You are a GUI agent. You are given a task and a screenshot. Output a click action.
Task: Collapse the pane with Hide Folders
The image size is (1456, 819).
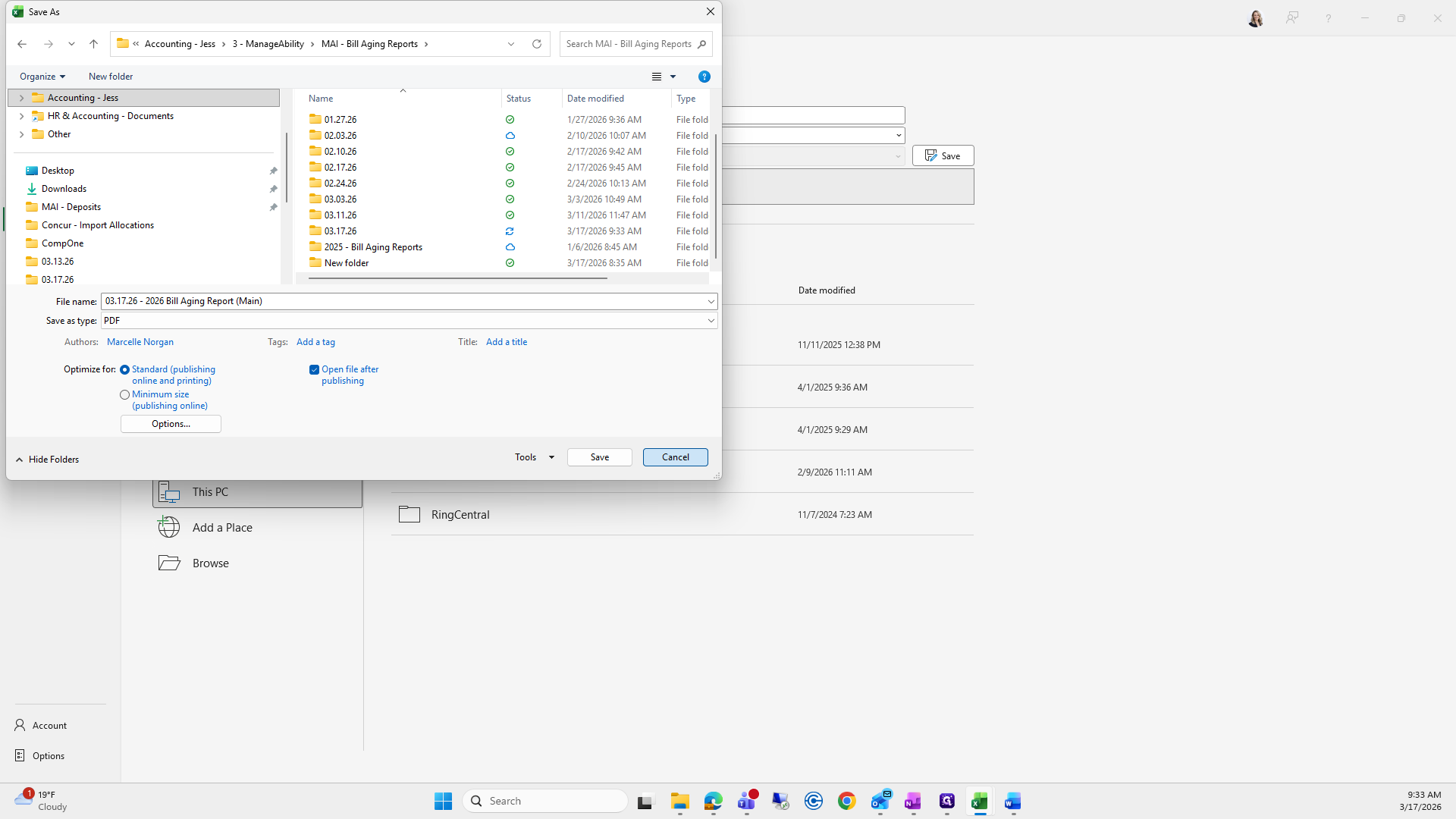point(47,460)
